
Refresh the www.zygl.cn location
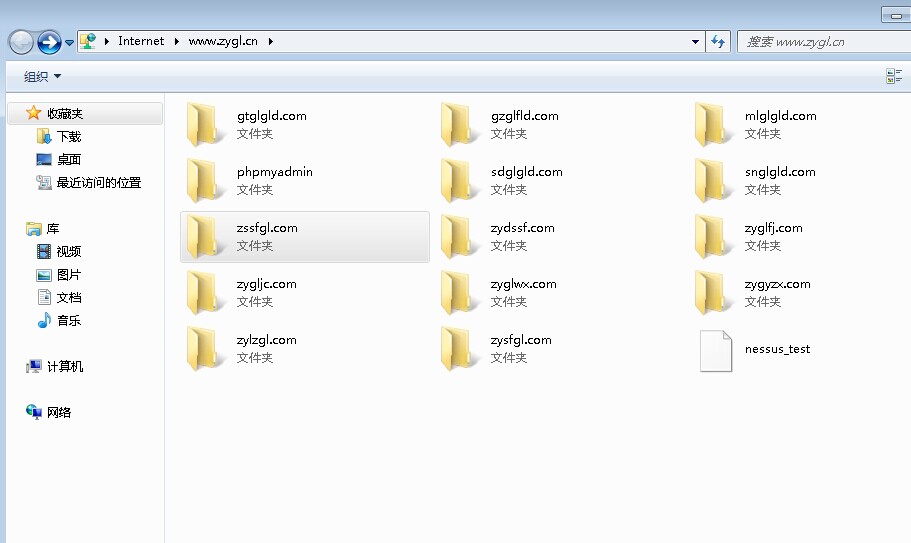pyautogui.click(x=718, y=42)
